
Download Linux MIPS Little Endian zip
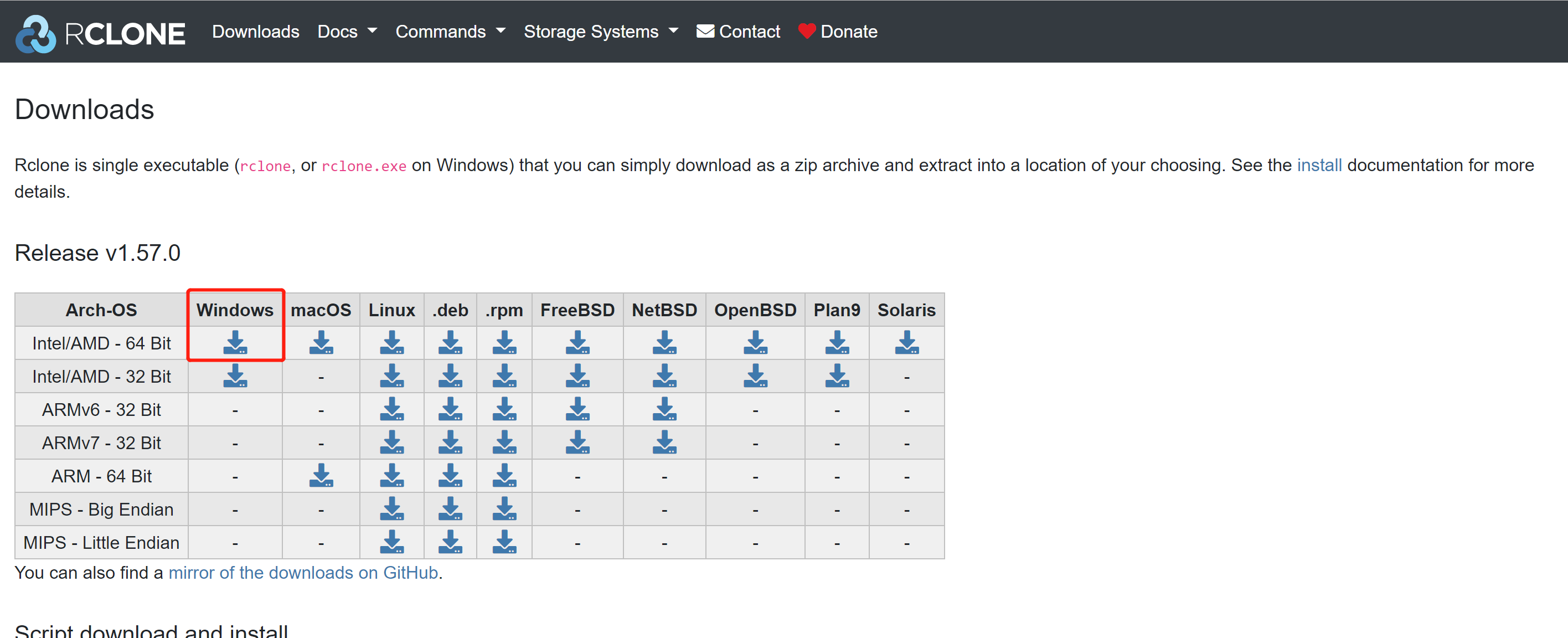(x=391, y=542)
